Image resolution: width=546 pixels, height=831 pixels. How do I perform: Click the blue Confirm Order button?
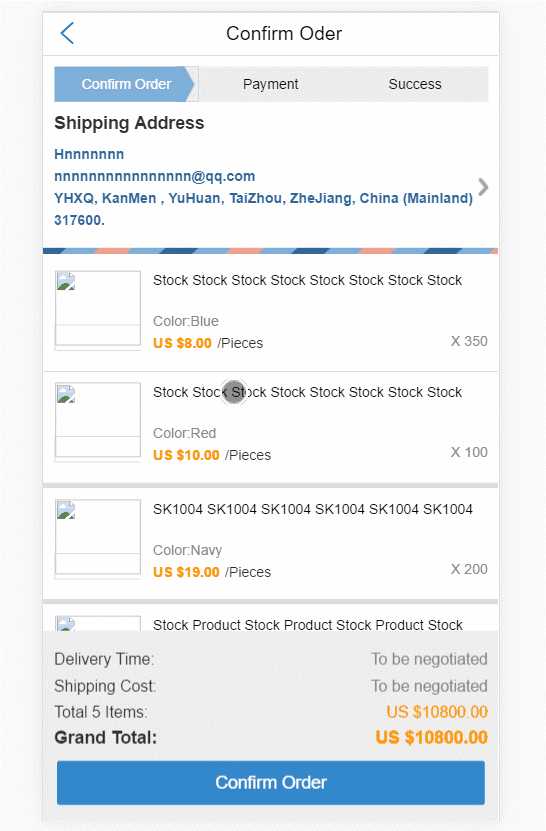[x=271, y=782]
